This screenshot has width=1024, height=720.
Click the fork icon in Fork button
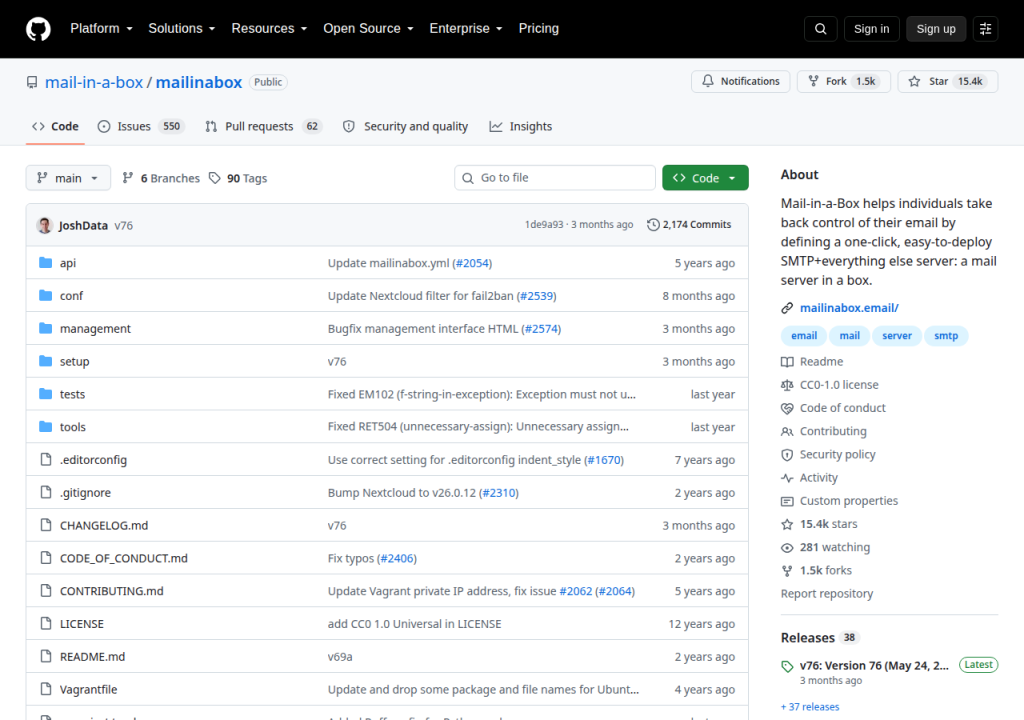(x=814, y=81)
